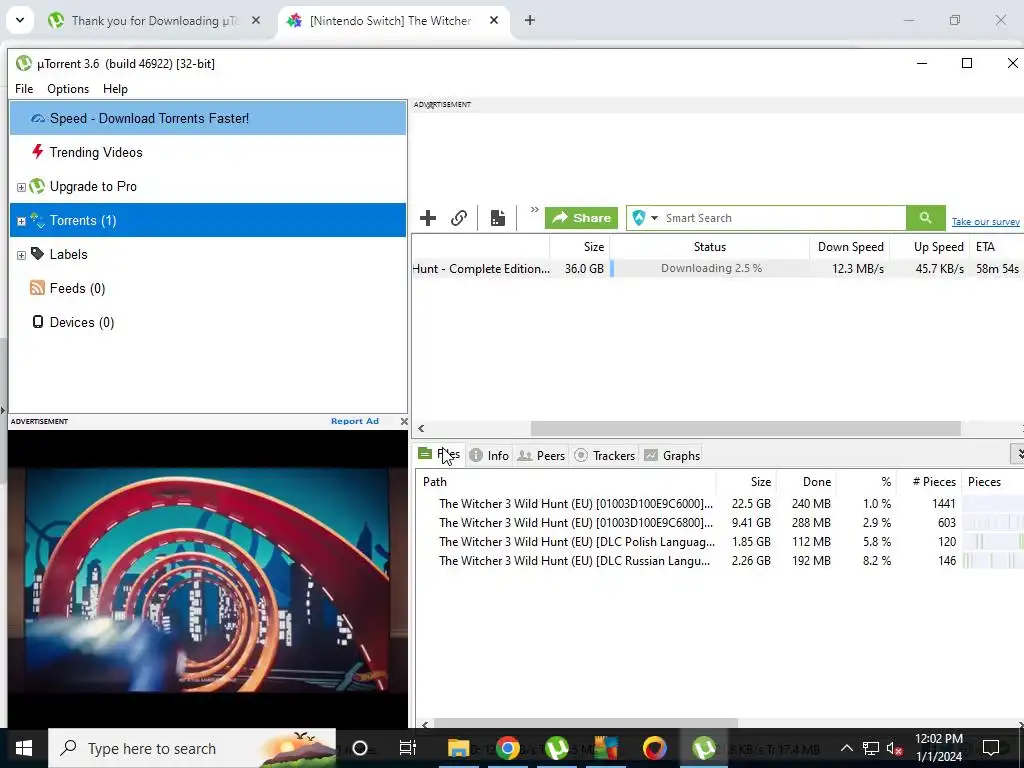Screen dimensions: 1024x768
Task: Open the Smart Search provider dropdown arrow
Action: 654,218
